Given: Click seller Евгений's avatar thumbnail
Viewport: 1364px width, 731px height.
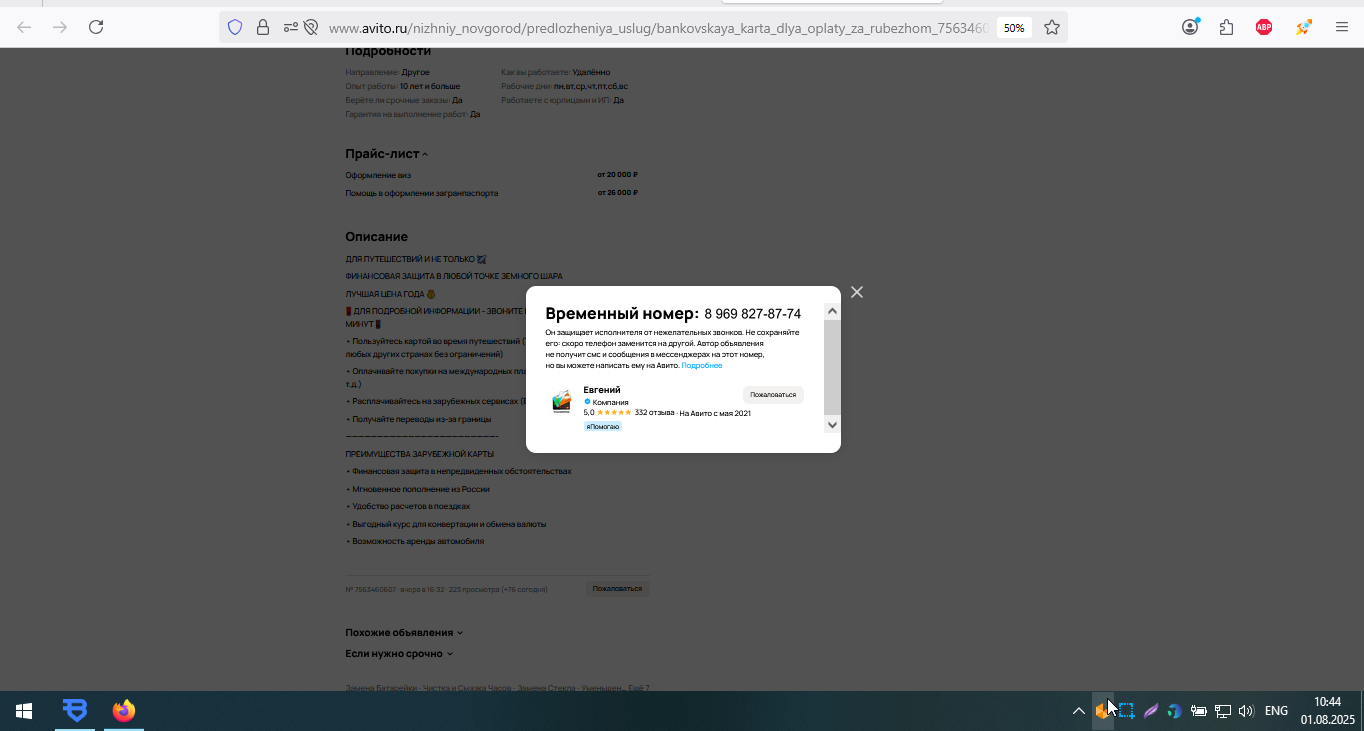Looking at the screenshot, I should pos(562,401).
